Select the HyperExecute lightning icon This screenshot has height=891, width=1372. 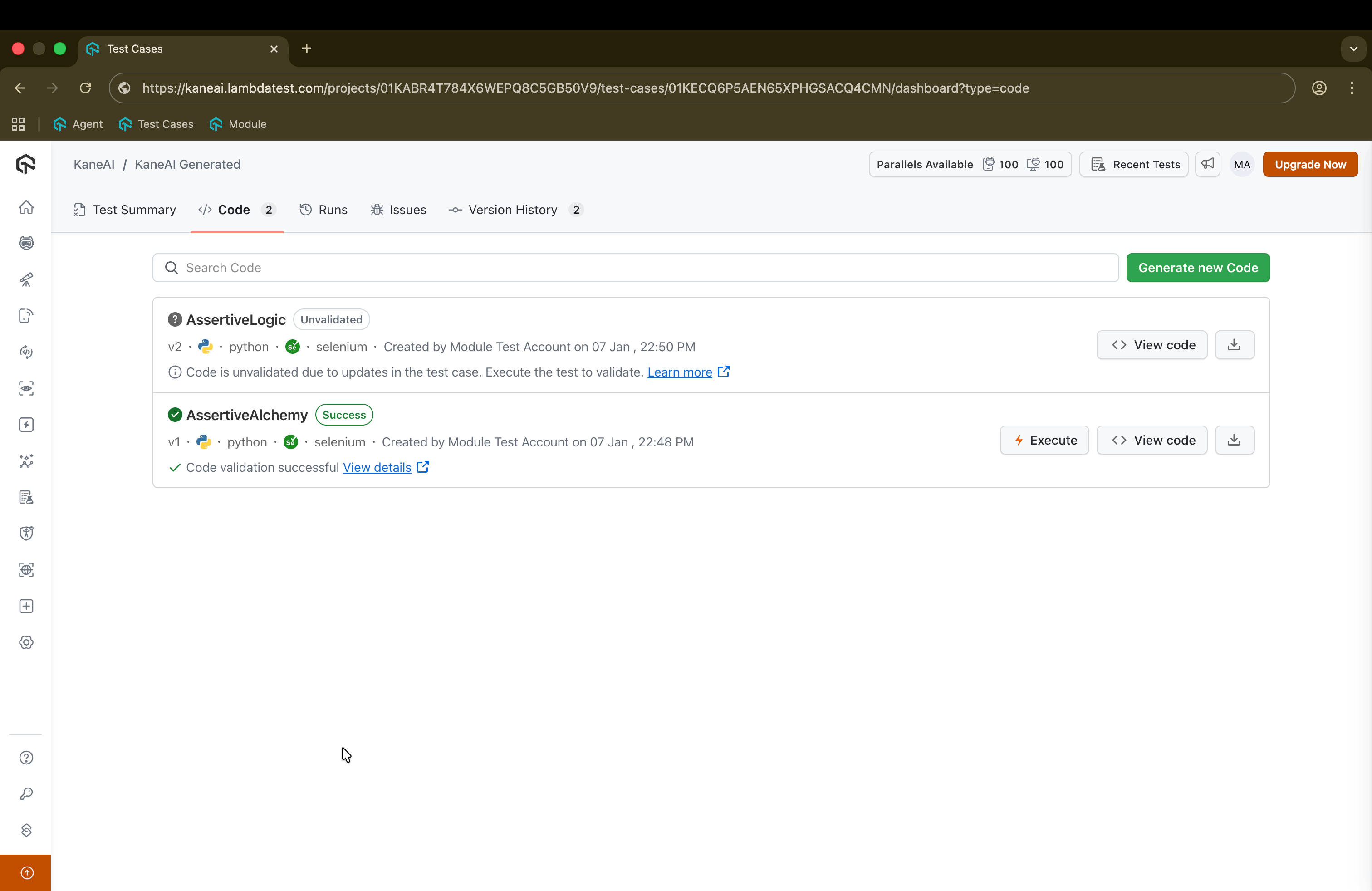26,424
